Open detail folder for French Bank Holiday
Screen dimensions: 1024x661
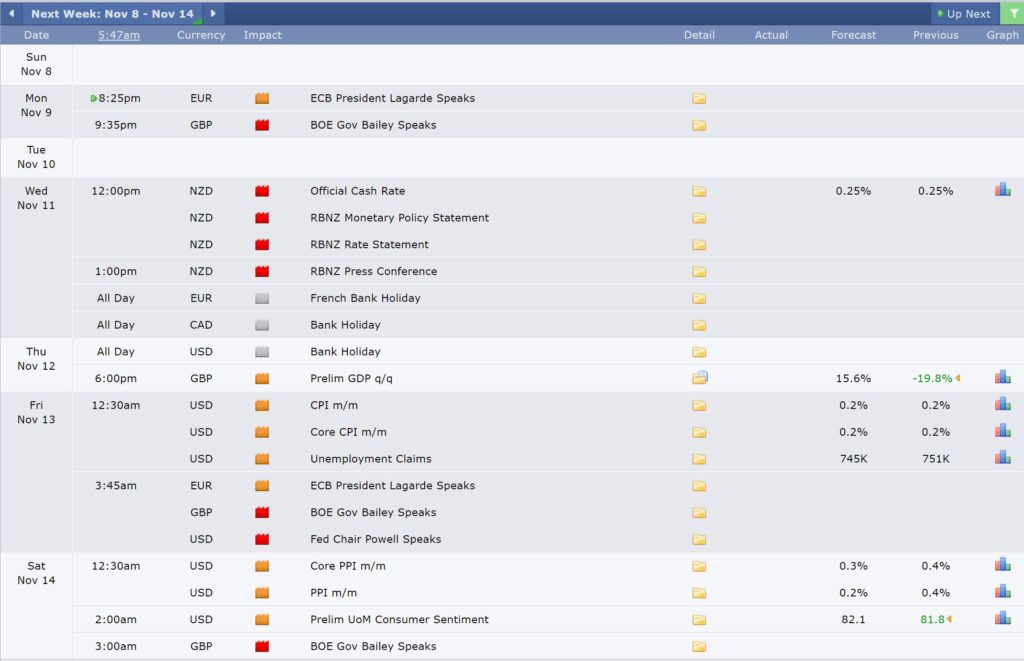(699, 298)
